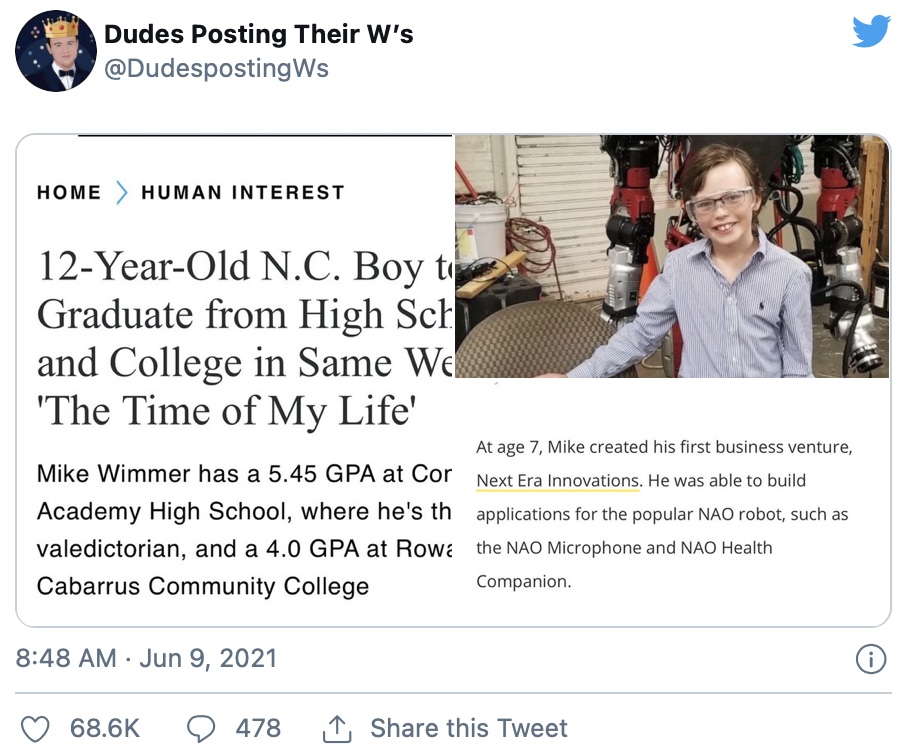Open photo of boy with robots
912x756 pixels.
[x=672, y=256]
